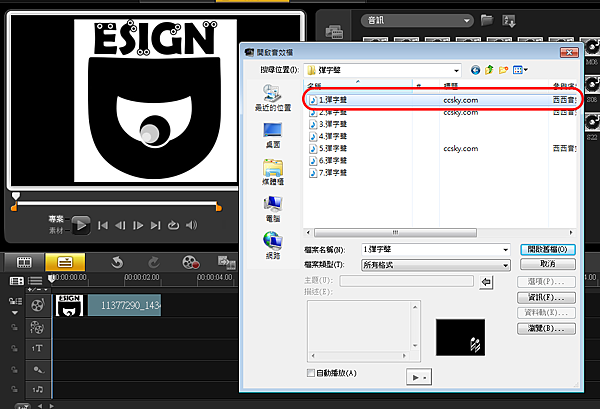Jump to start in preview controls
Viewport: 600px width, 409px height.
(x=103, y=225)
